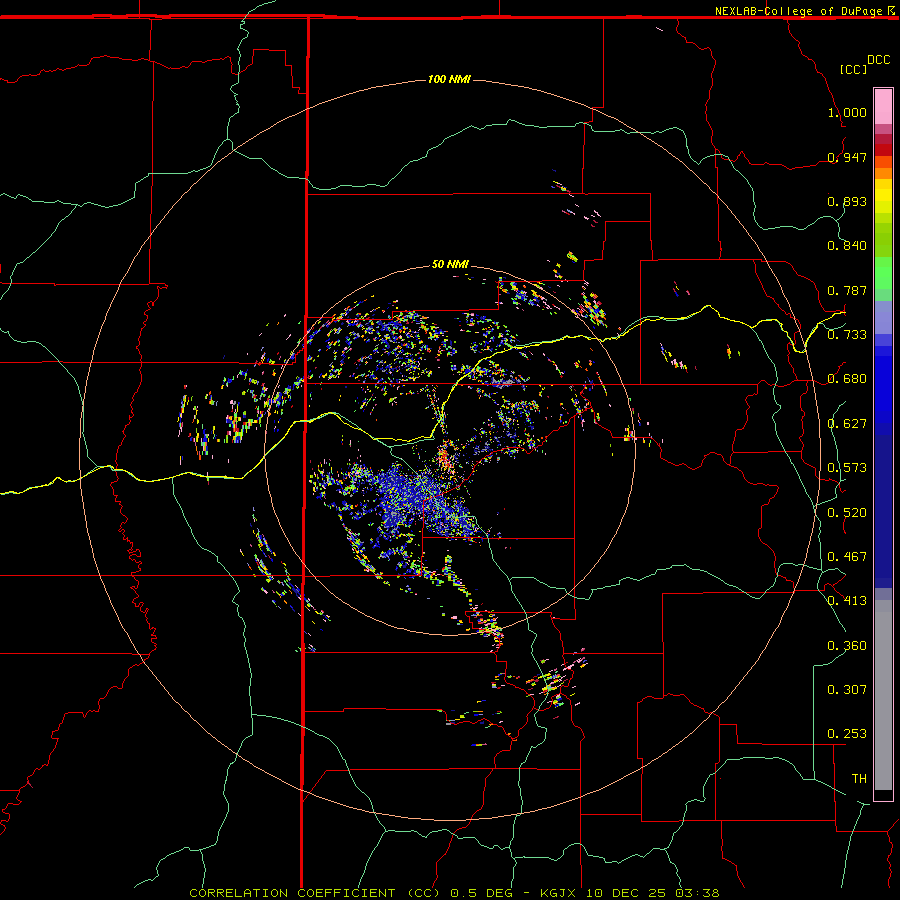
Task: Click the 0.413 legend value
Action: click(847, 601)
